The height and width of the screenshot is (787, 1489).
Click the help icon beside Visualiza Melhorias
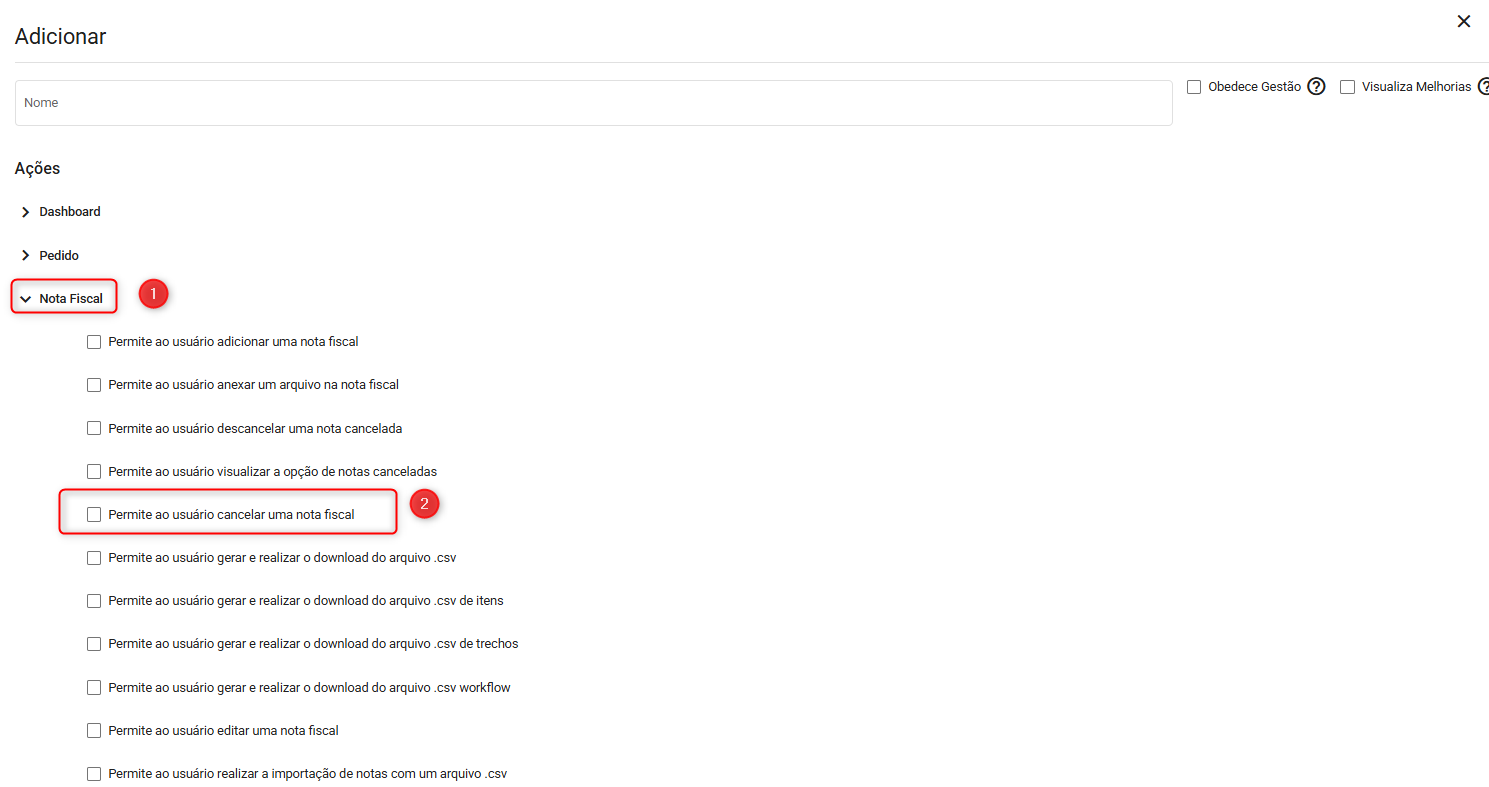(x=1484, y=87)
